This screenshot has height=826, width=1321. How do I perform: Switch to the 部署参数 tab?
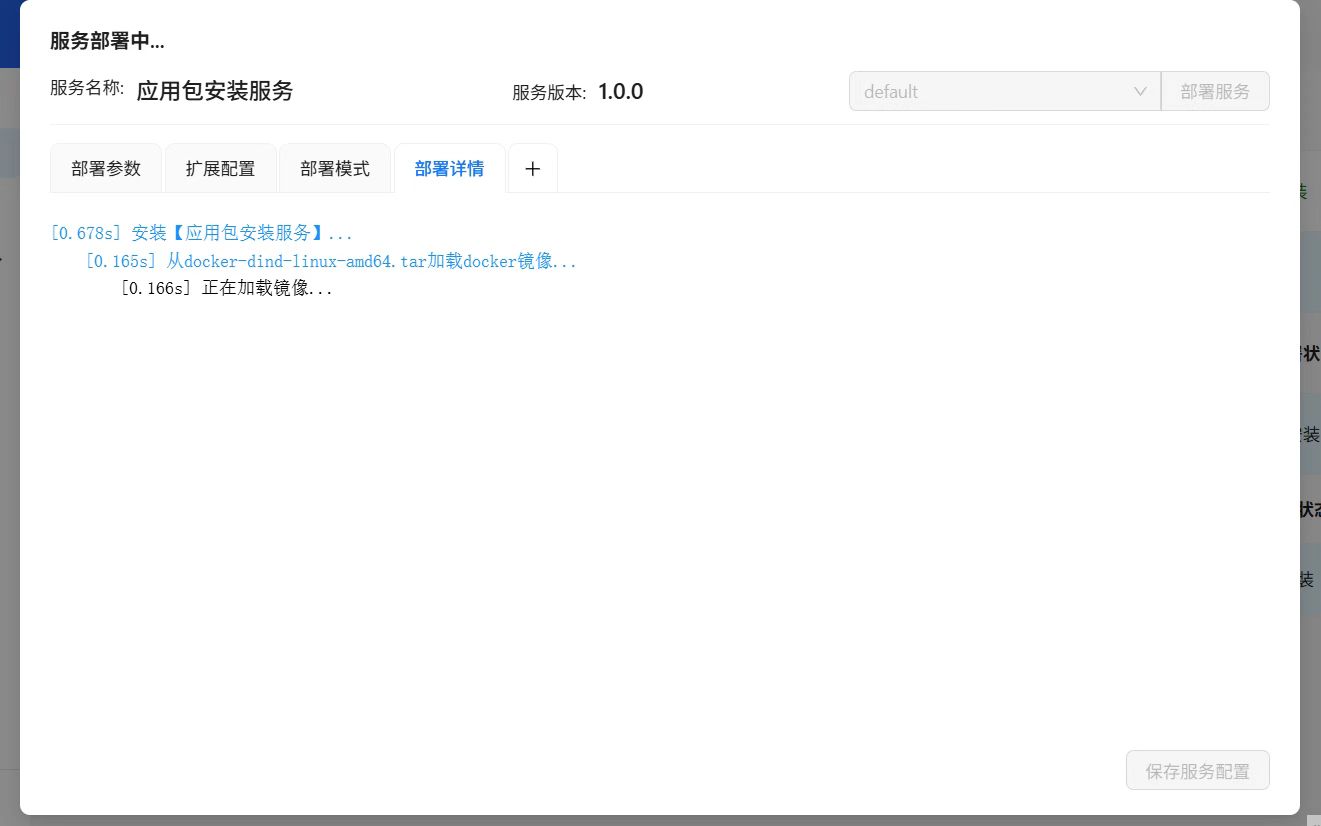point(106,169)
